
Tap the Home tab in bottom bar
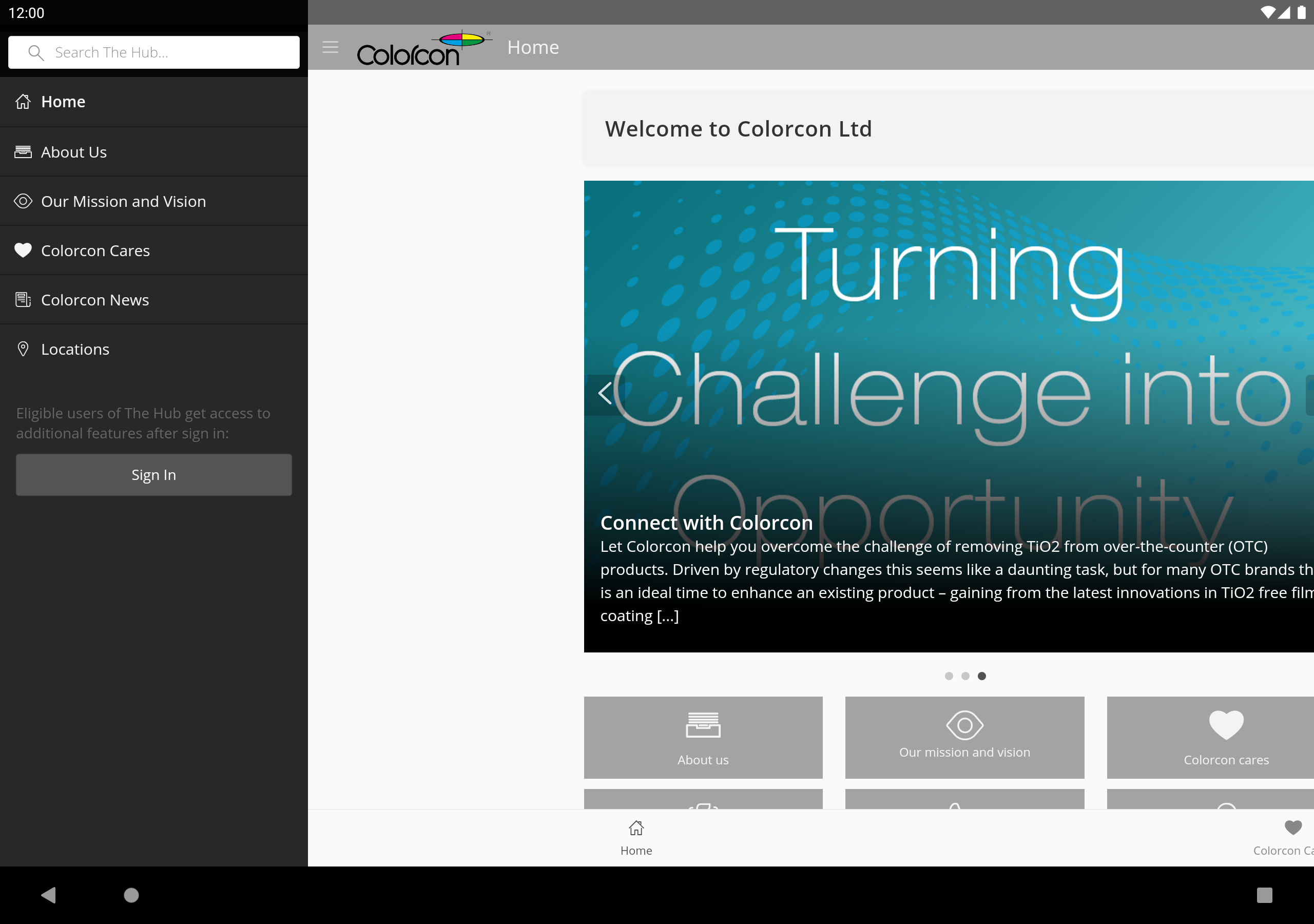coord(636,838)
